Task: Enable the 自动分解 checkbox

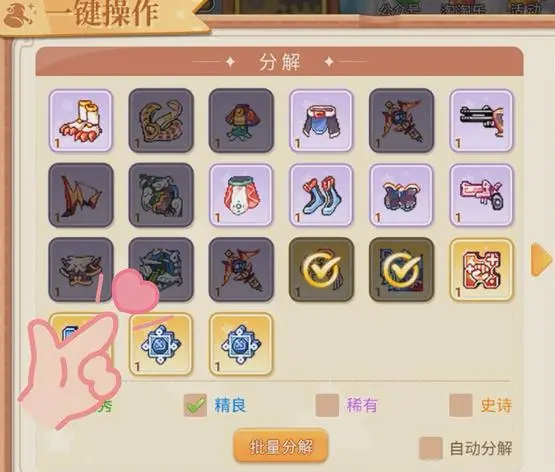Action: [x=431, y=448]
